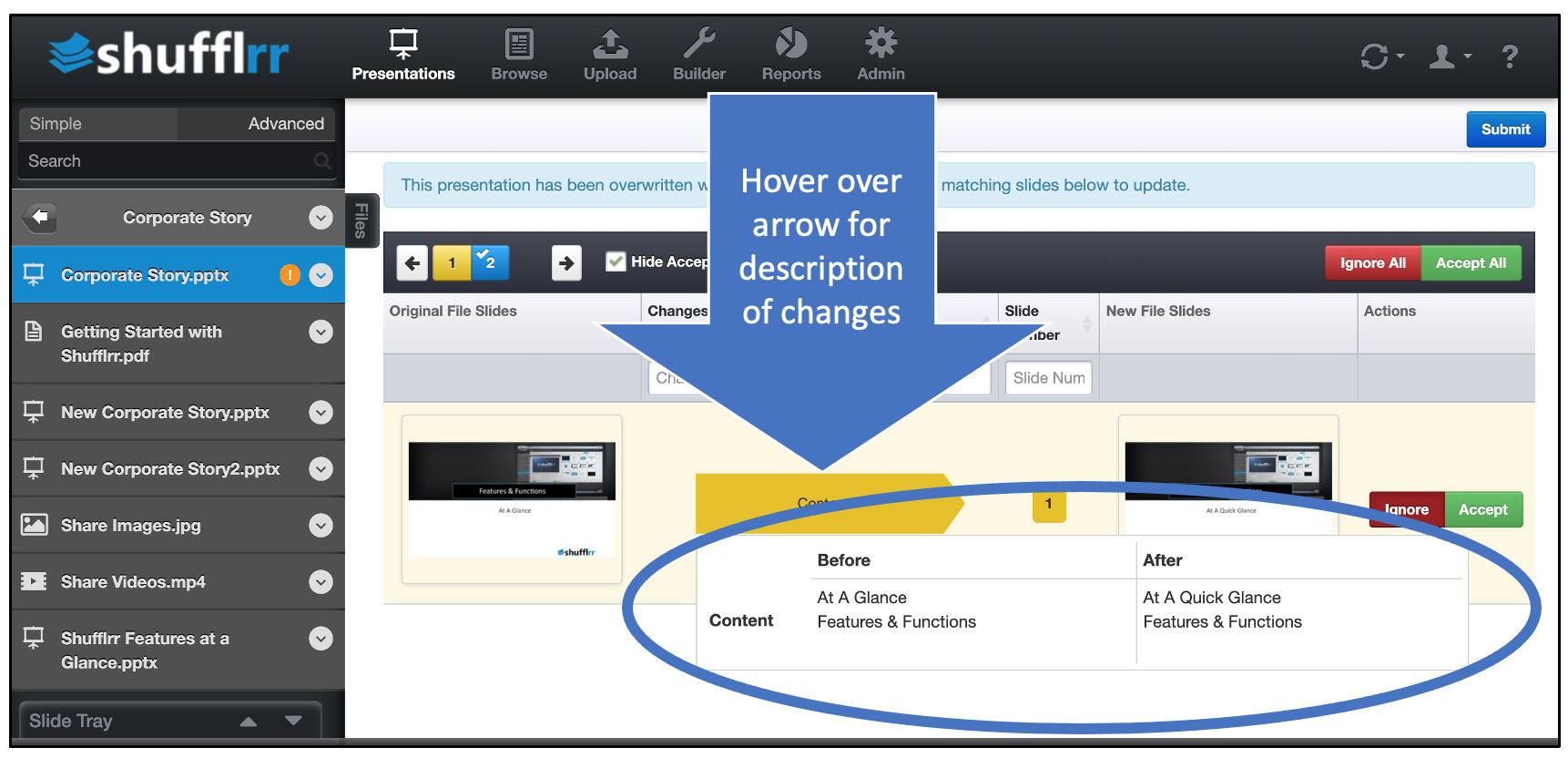Open the Presentations section
The width and height of the screenshot is (1568, 758).
click(403, 56)
